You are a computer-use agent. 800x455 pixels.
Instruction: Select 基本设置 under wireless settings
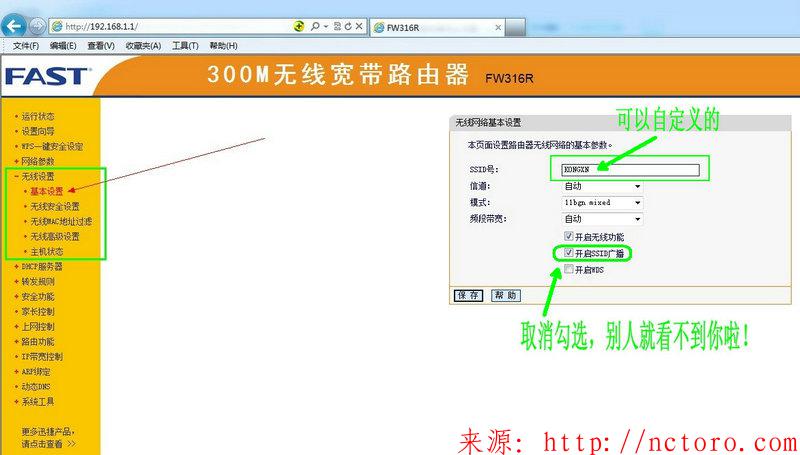click(46, 191)
